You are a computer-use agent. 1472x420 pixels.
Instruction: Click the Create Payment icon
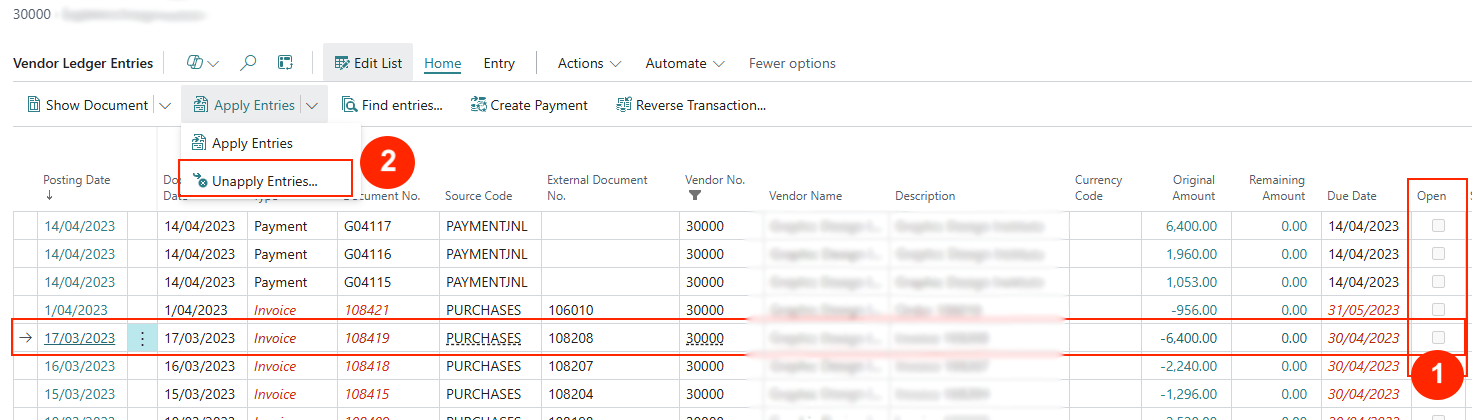tap(478, 105)
